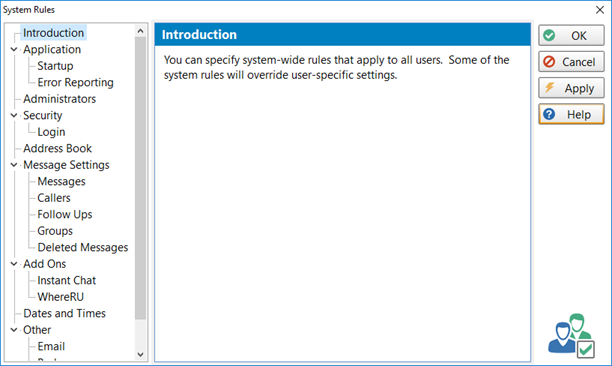This screenshot has width=612, height=366.
Task: Select the Application tree item
Action: tap(52, 50)
